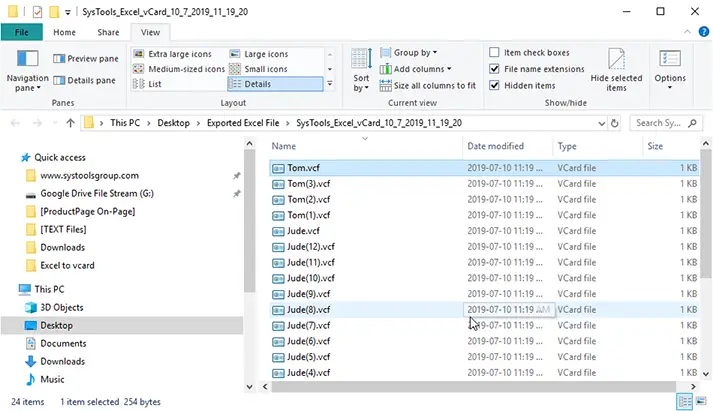Open Music folder in sidebar
The image size is (713, 411).
point(52,380)
